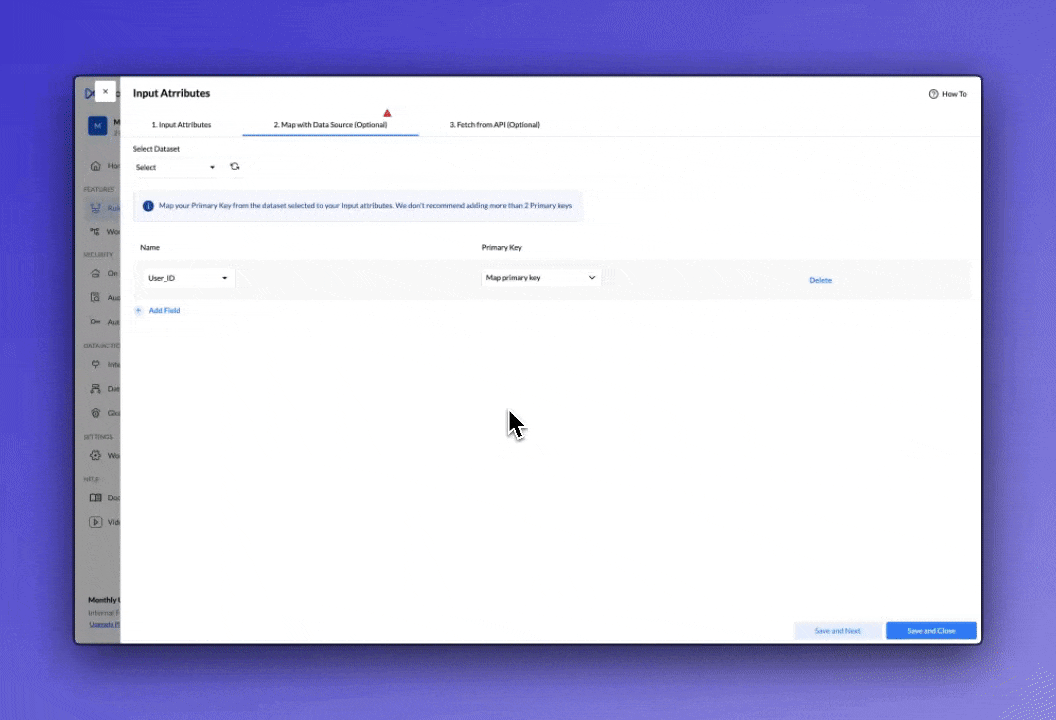Click the Videos play icon in sidebar

tap(95, 522)
